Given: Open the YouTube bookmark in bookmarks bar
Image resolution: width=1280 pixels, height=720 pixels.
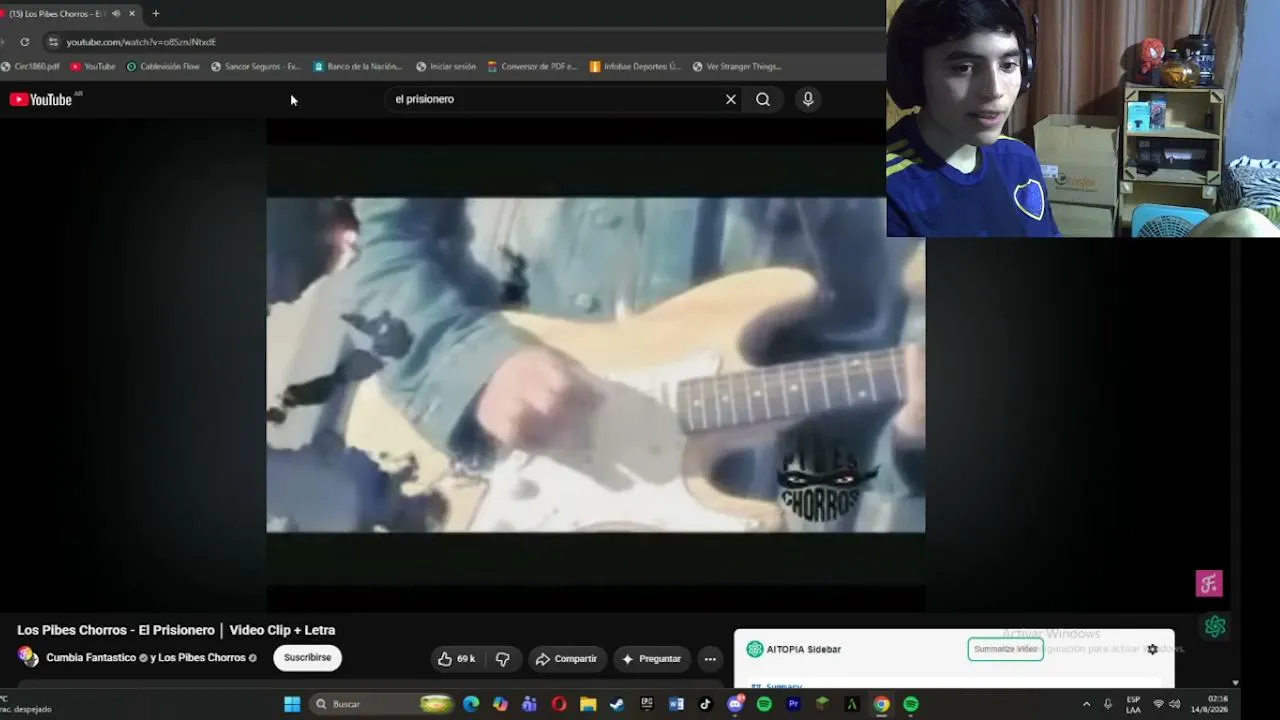Looking at the screenshot, I should (93, 67).
